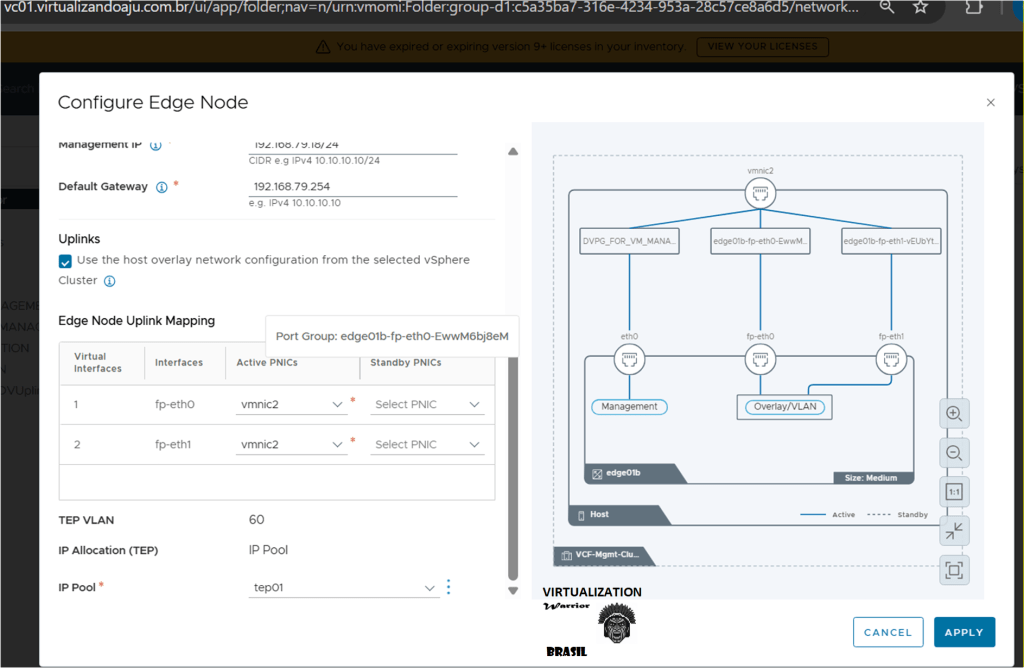Click scrollbar down arrow in form panel

pyautogui.click(x=513, y=591)
